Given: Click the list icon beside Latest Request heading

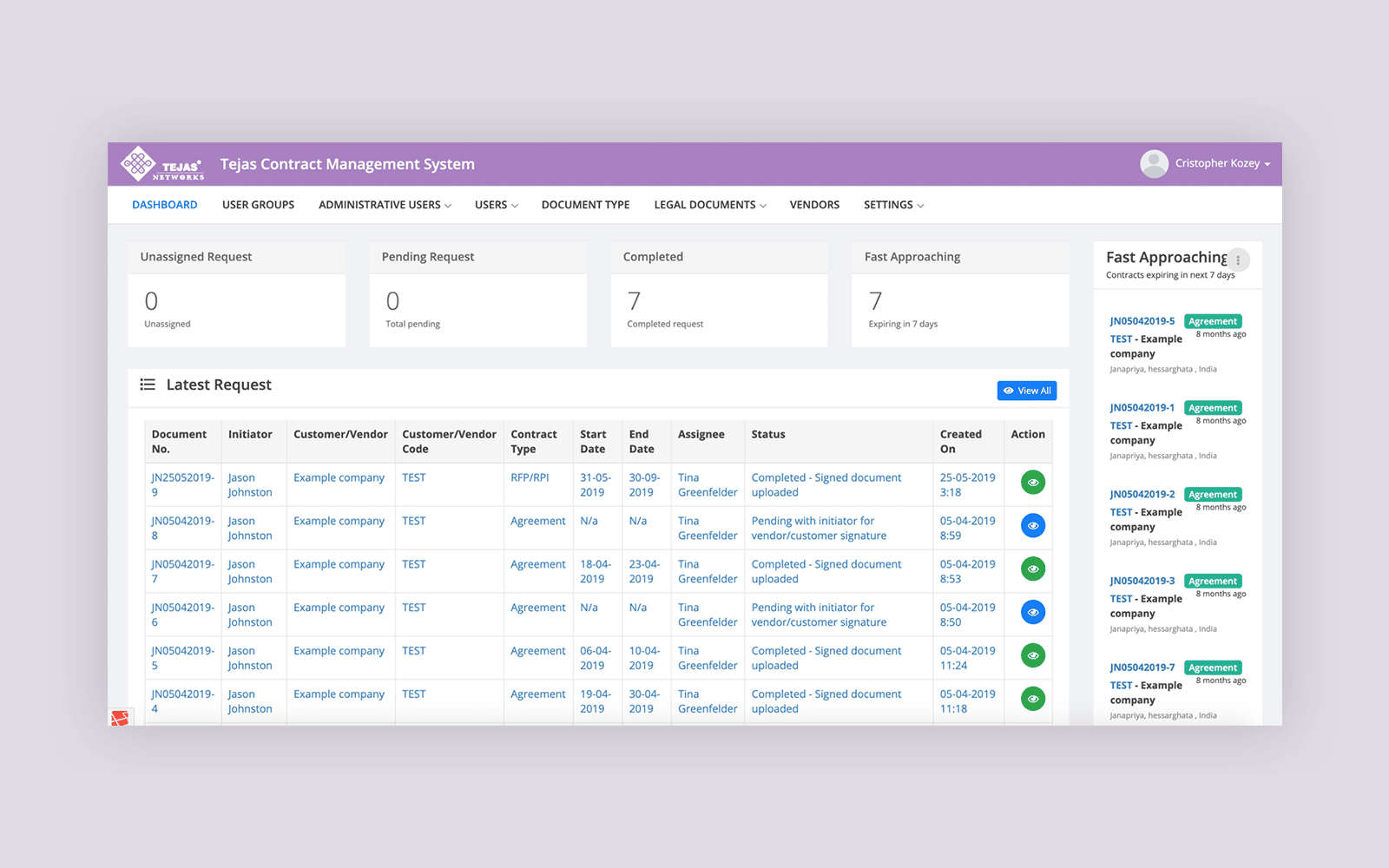Looking at the screenshot, I should pos(148,385).
